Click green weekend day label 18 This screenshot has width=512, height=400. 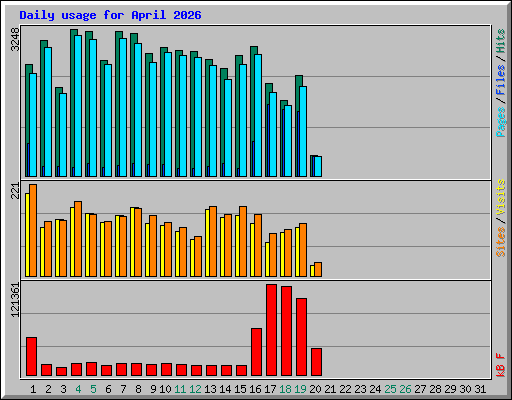285,389
